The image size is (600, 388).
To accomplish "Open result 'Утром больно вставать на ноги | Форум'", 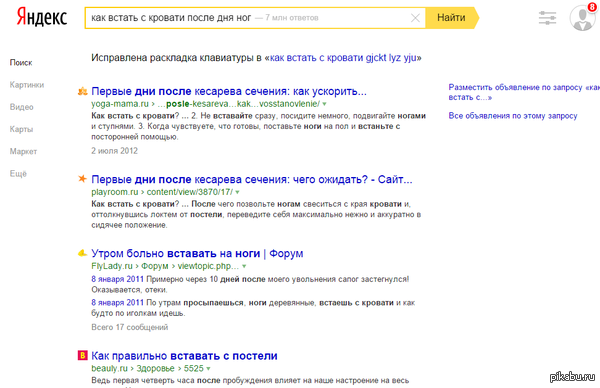I will click(x=197, y=253).
